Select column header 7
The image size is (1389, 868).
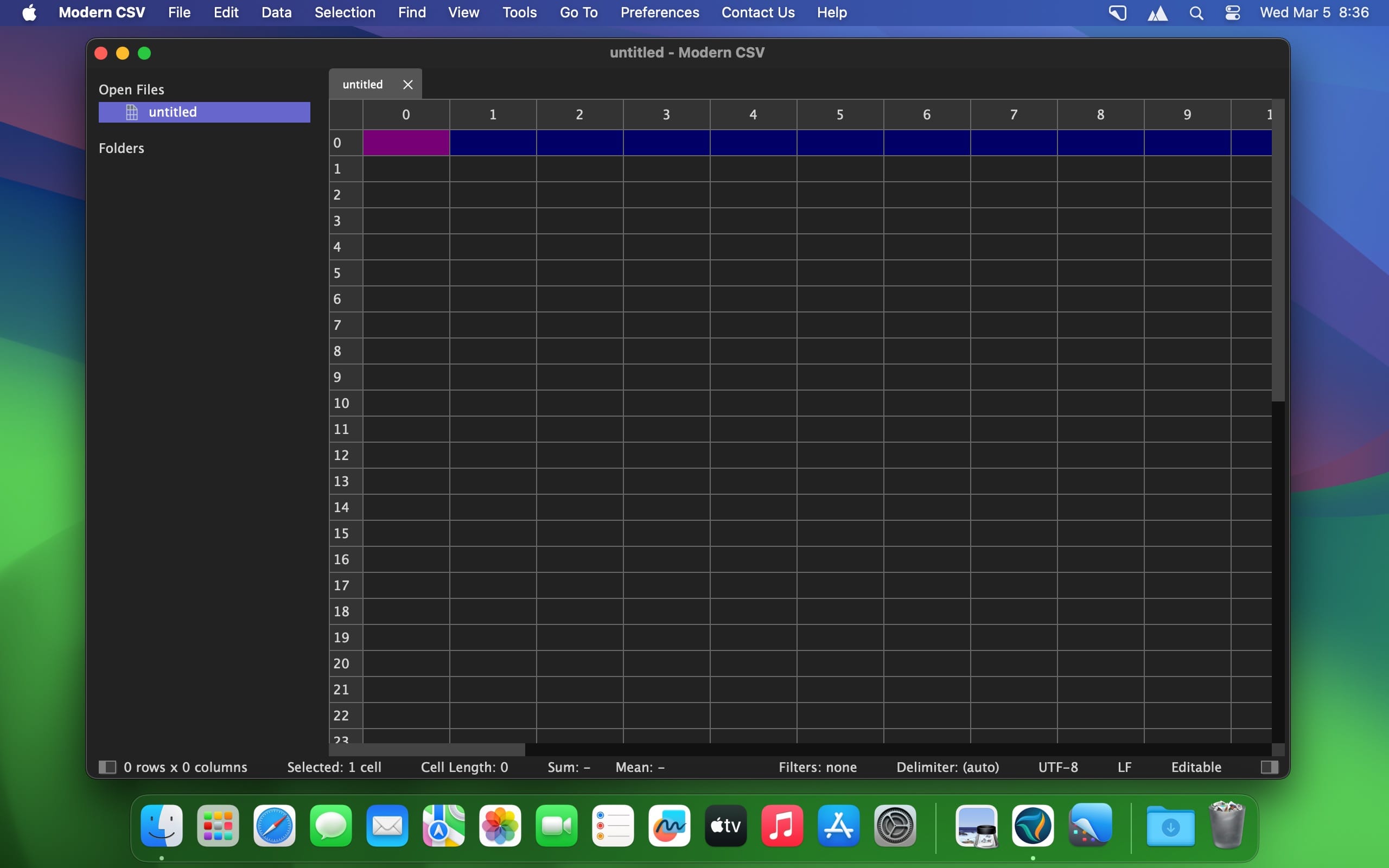click(1014, 114)
